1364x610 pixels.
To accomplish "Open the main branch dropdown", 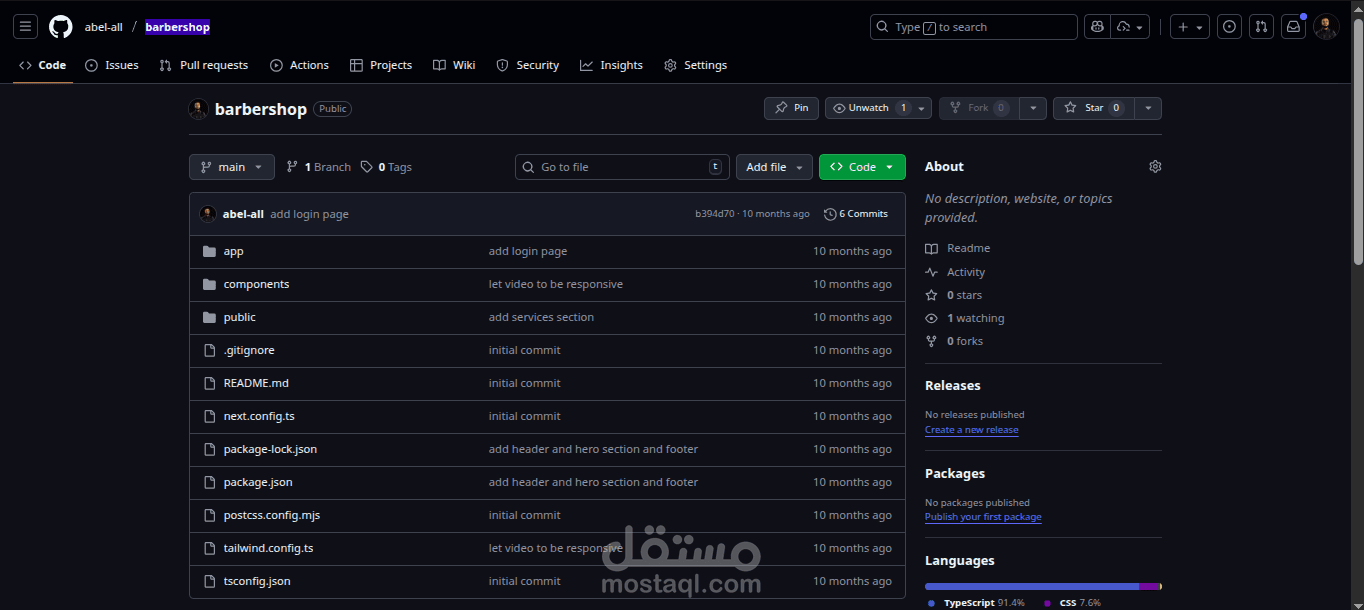I will 232,167.
